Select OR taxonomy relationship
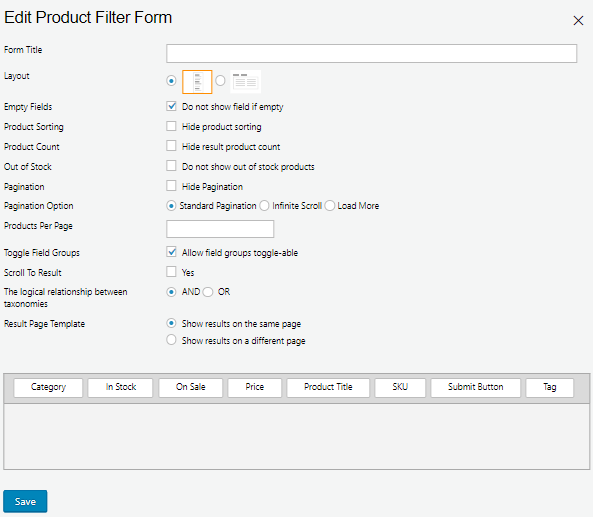This screenshot has width=593, height=517. (x=208, y=292)
